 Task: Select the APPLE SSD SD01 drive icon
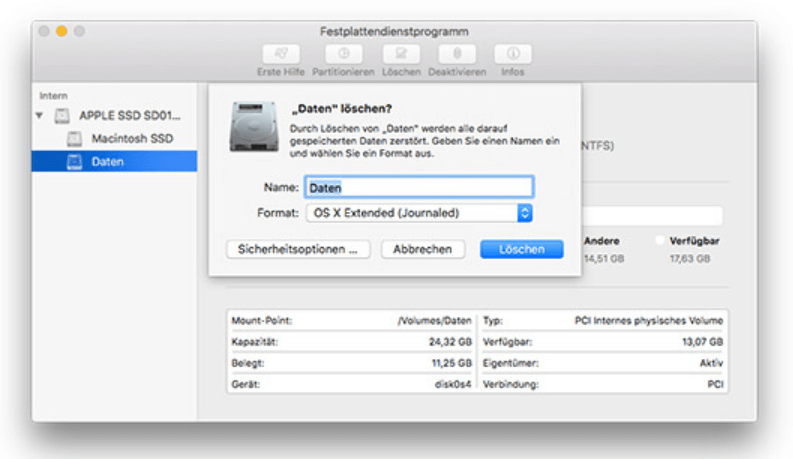(x=62, y=116)
